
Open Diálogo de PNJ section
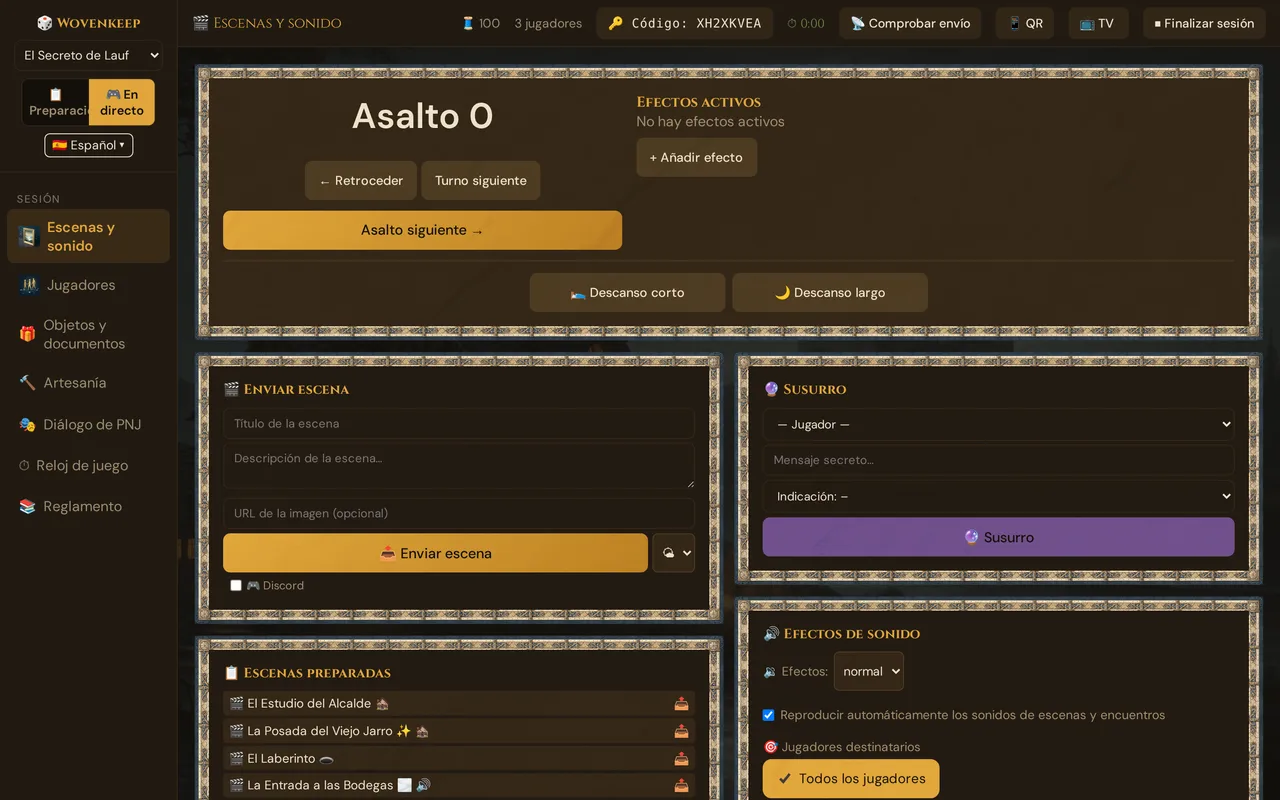(88, 425)
